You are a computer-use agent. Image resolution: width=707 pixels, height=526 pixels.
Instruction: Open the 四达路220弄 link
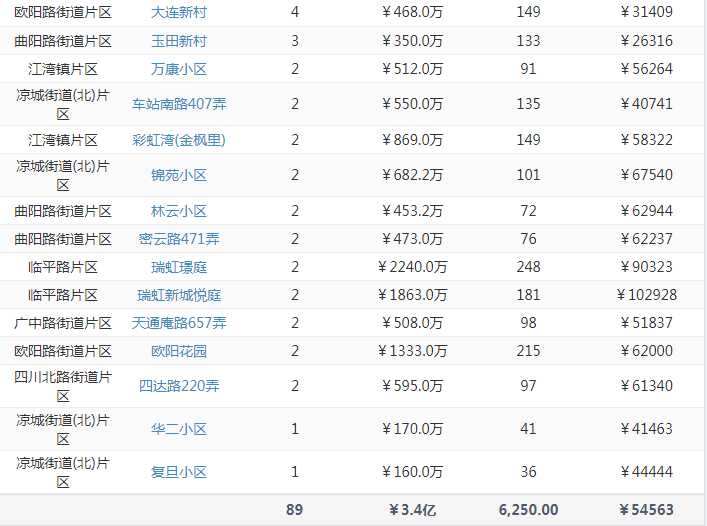pyautogui.click(x=179, y=386)
